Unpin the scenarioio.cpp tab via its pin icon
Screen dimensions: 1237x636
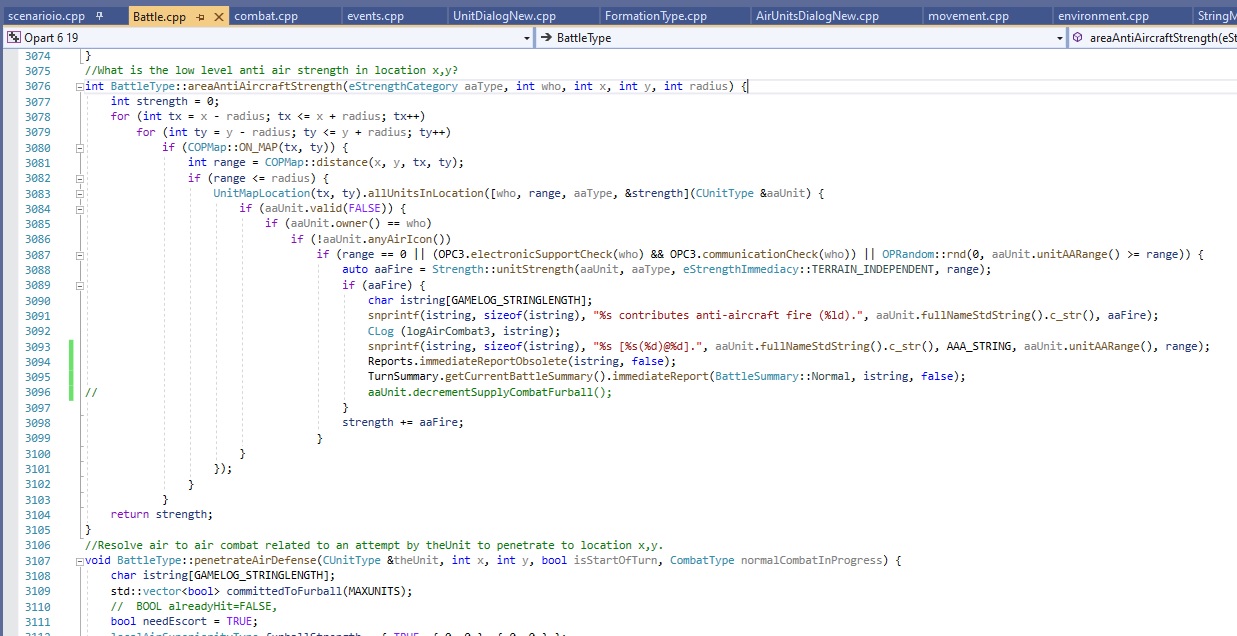click(x=99, y=17)
